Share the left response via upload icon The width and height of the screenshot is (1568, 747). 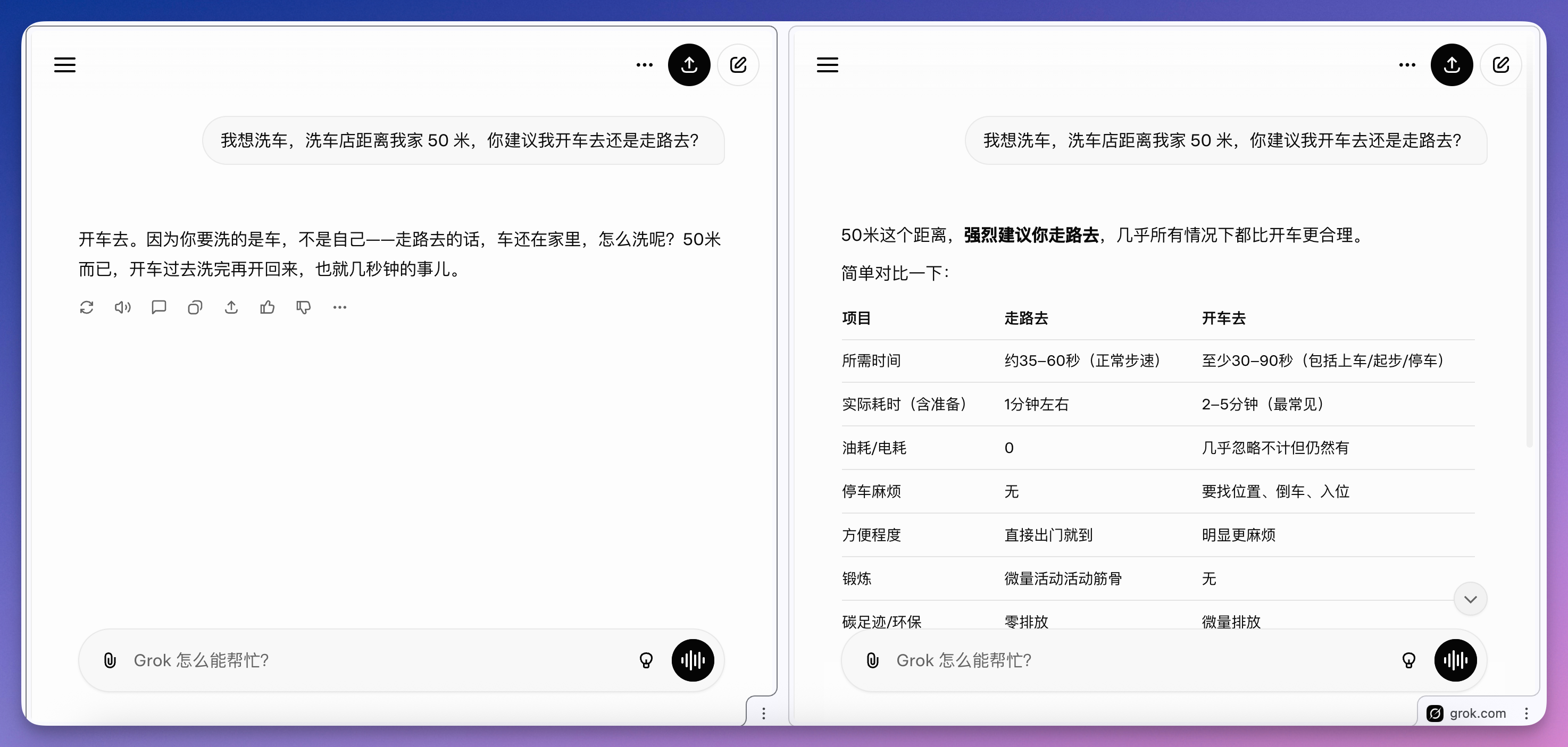pyautogui.click(x=231, y=307)
